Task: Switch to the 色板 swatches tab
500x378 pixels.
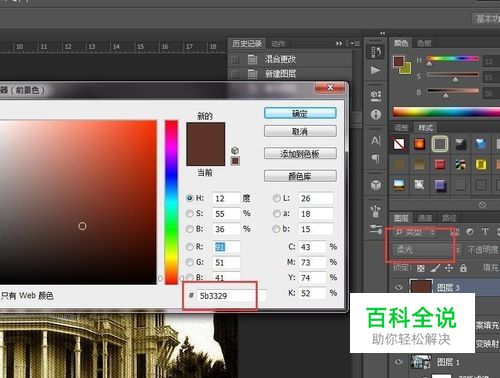Action: 424,43
